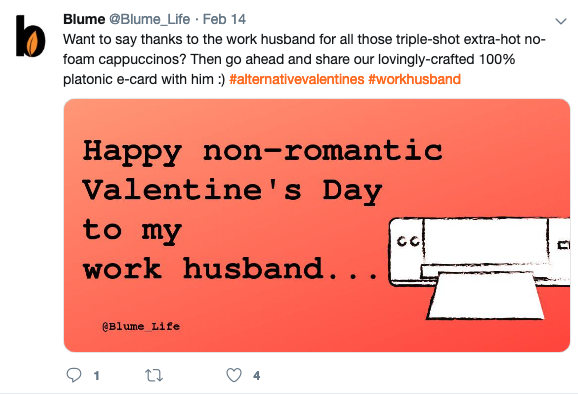Visit the @Blume_Life handle in the header
The image size is (578, 395).
click(x=150, y=19)
